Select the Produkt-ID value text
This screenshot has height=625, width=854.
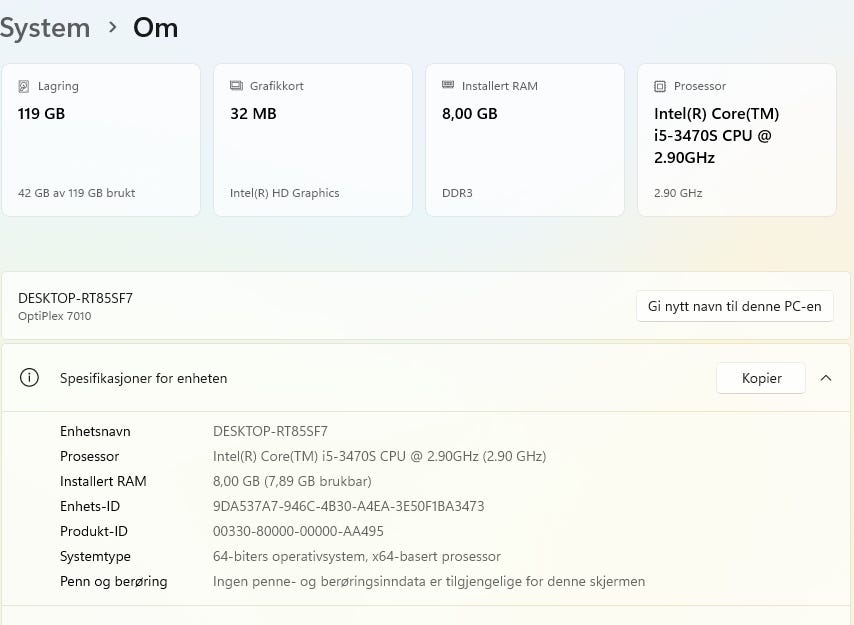[298, 531]
